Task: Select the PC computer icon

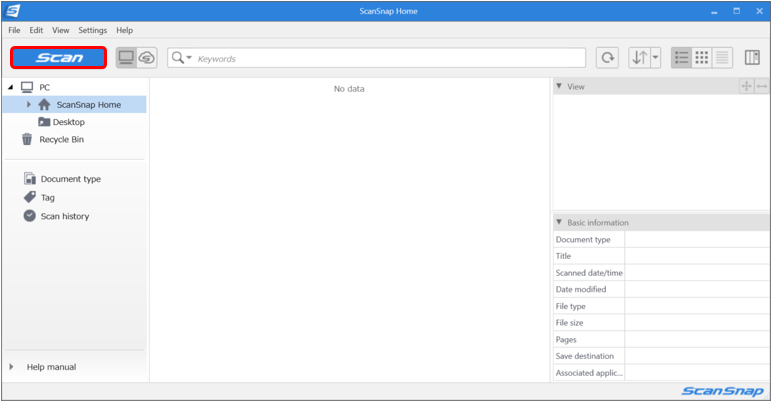Action: 27,87
